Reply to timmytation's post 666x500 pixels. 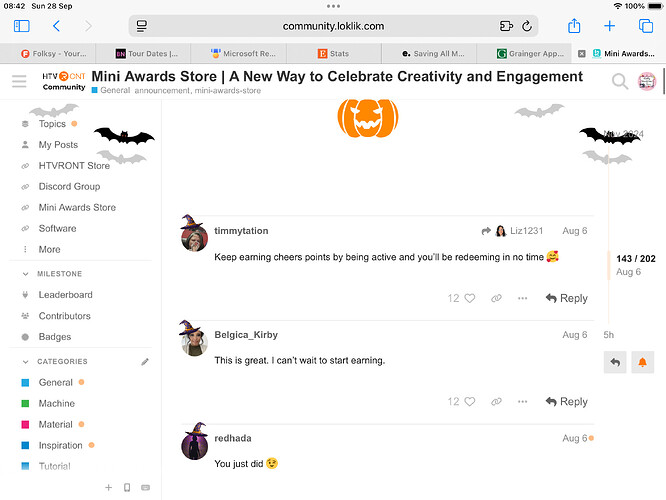[566, 298]
